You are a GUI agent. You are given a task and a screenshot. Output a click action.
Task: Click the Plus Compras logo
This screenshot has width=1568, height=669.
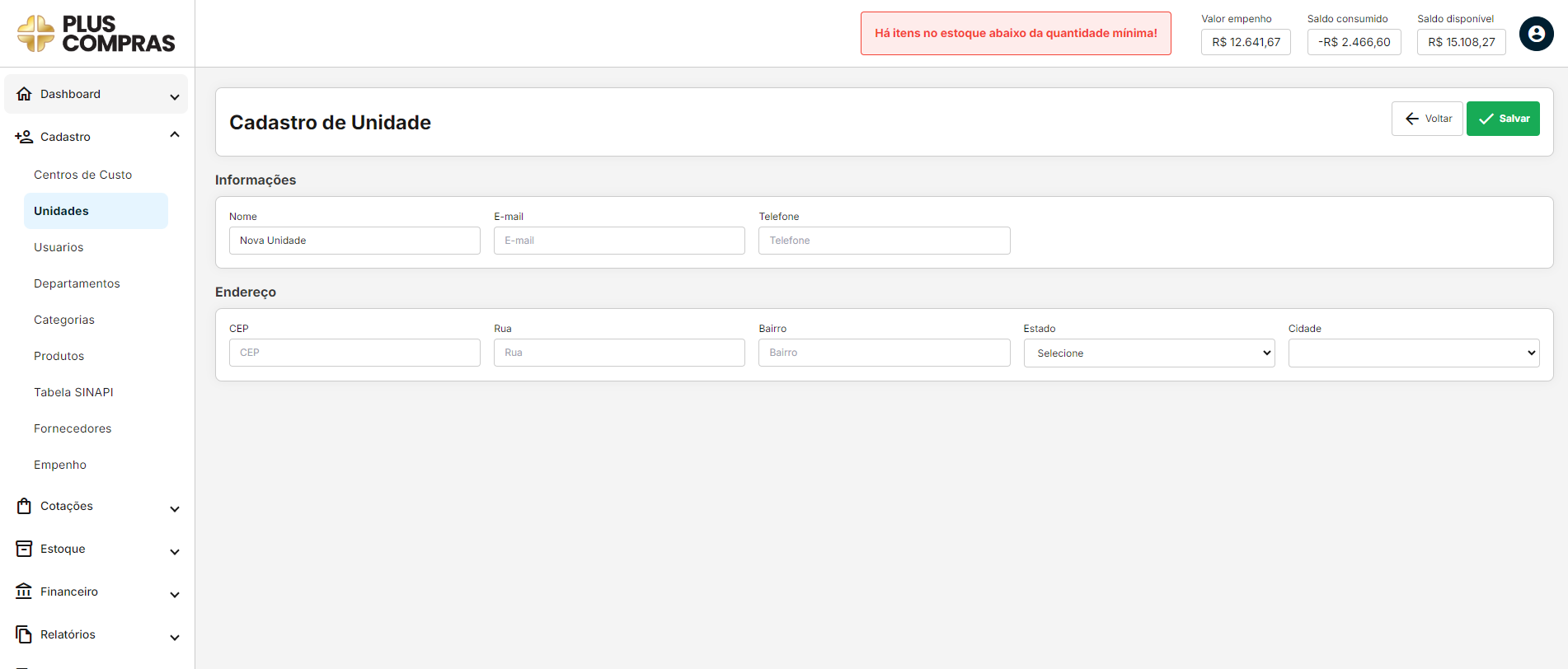coord(96,34)
